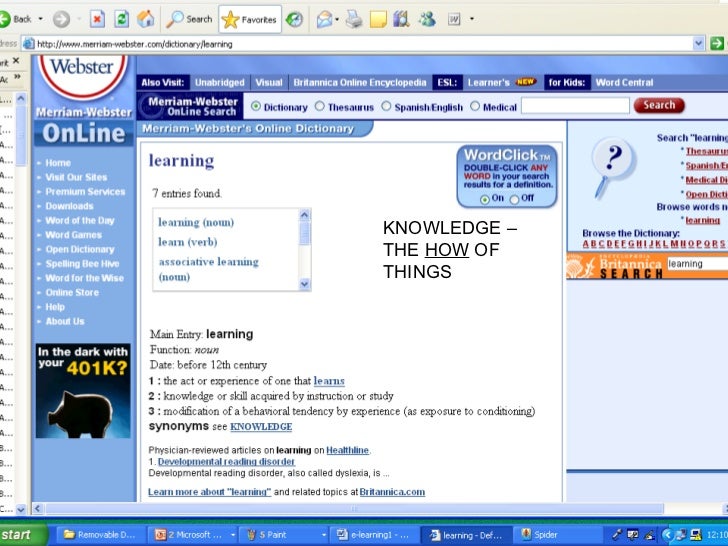Image resolution: width=728 pixels, height=546 pixels.
Task: Switch to Spider taskbar window
Action: 558,535
